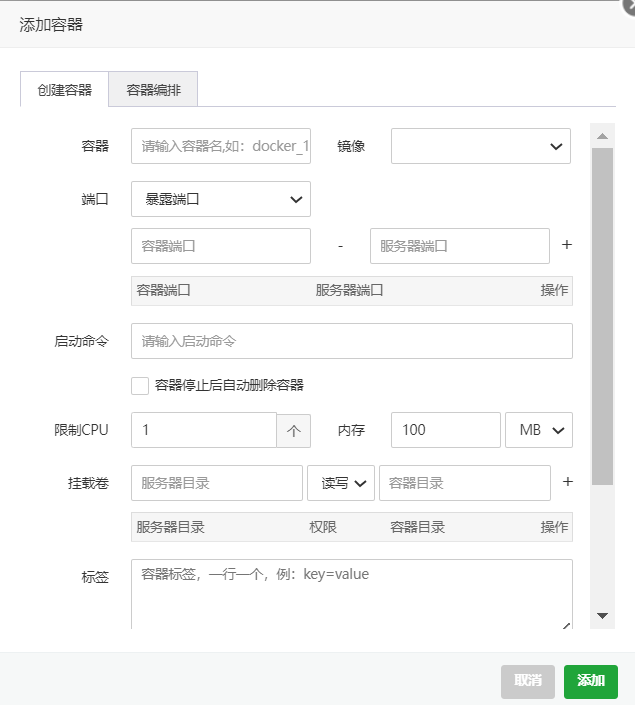The width and height of the screenshot is (635, 705).
Task: Click the vertical scrollbar thumb
Action: 603,317
